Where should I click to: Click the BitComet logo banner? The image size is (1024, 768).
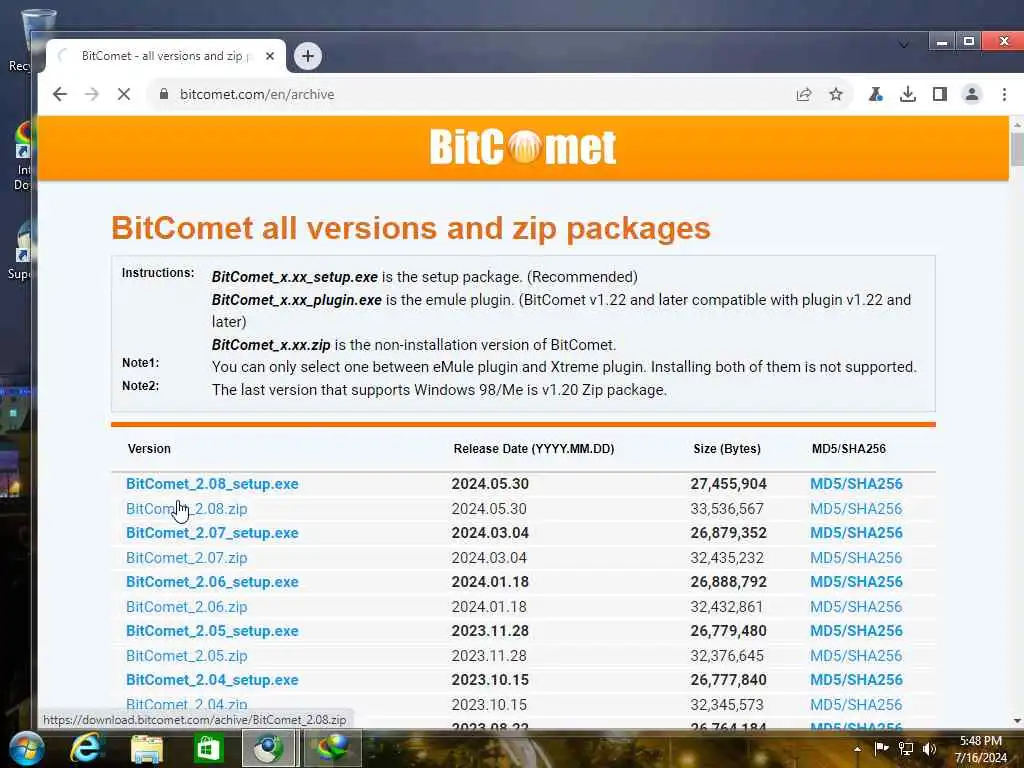(x=523, y=147)
